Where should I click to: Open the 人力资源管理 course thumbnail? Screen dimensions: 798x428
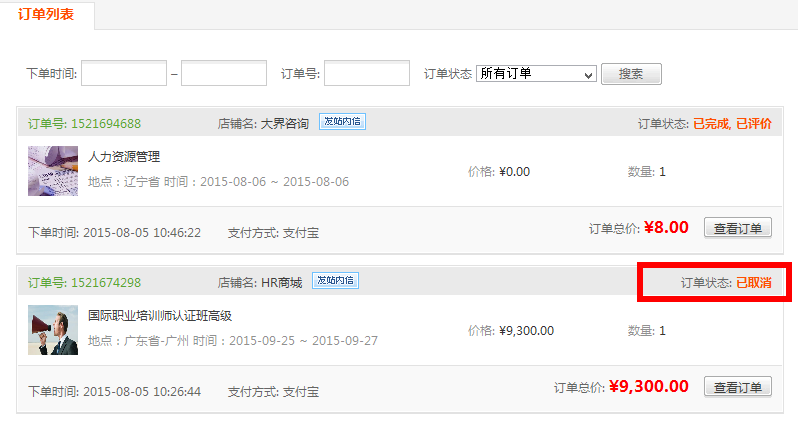point(53,171)
